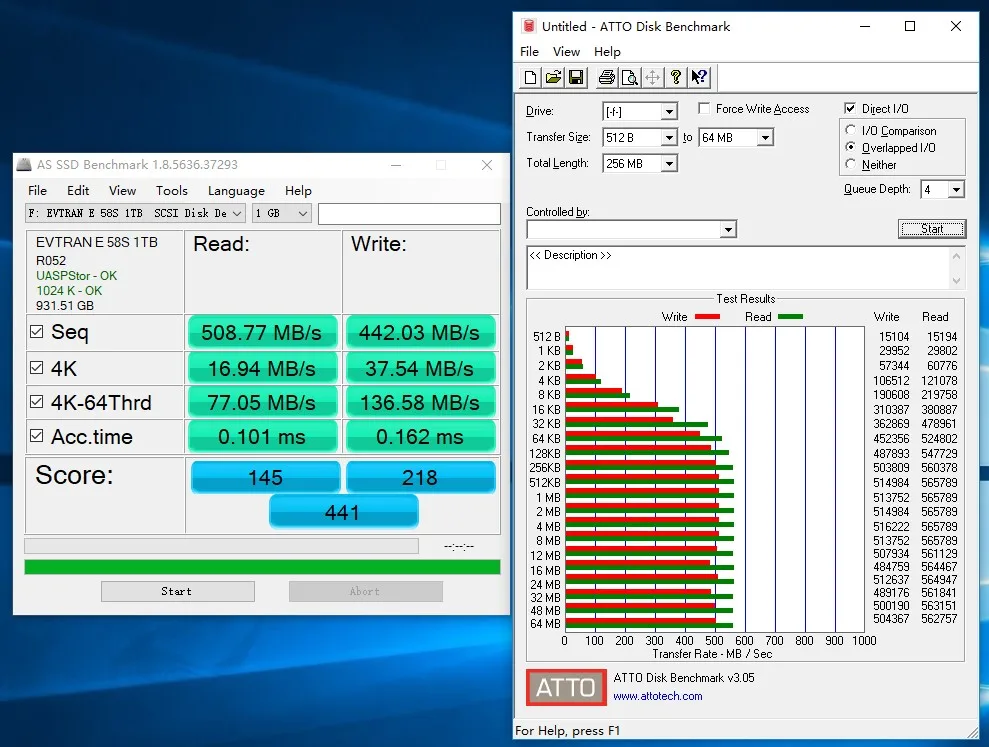
Task: Click the empty text field beside 1 GB
Action: tap(409, 214)
